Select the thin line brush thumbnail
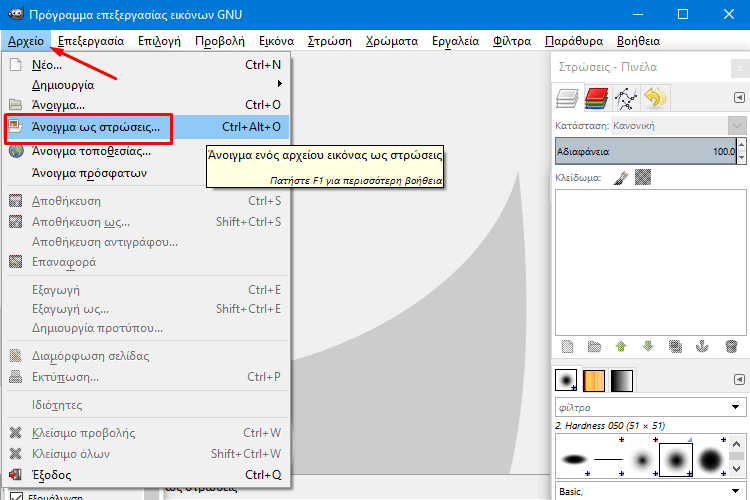The height and width of the screenshot is (500, 750). pos(608,460)
